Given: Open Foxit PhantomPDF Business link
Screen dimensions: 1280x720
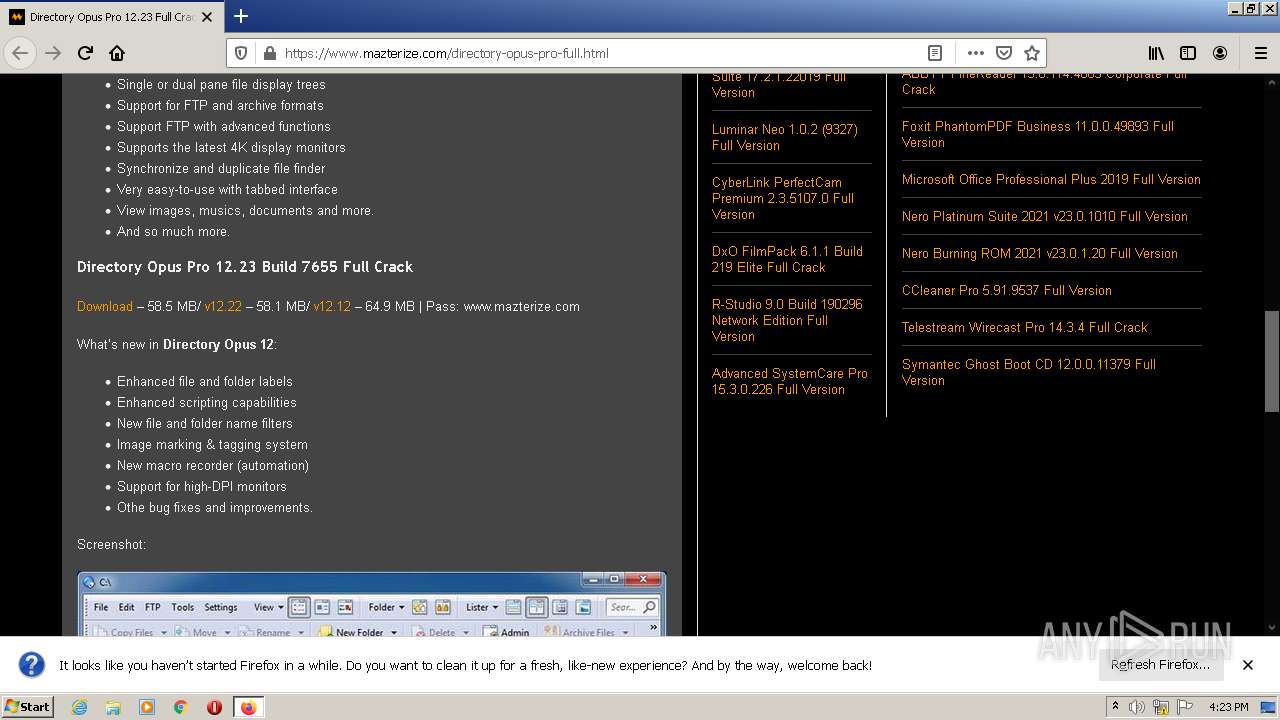Looking at the screenshot, I should 1038,134.
